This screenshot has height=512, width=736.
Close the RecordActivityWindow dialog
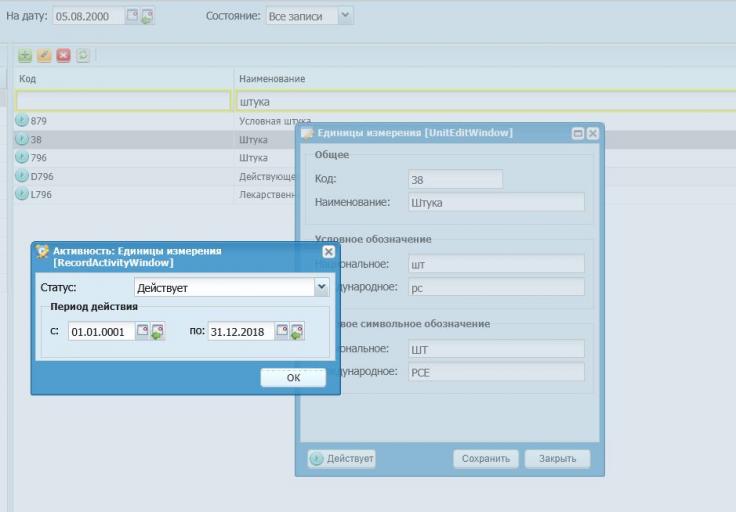click(x=329, y=252)
